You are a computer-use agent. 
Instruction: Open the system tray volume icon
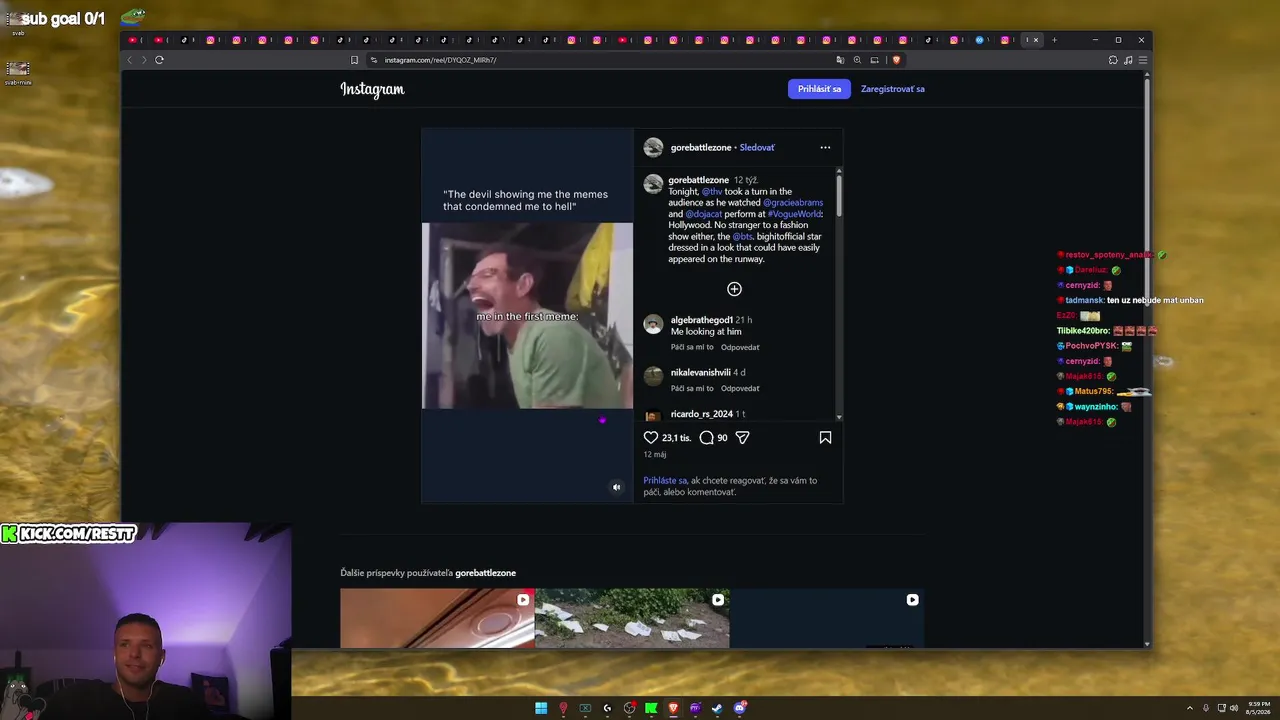pos(1233,708)
